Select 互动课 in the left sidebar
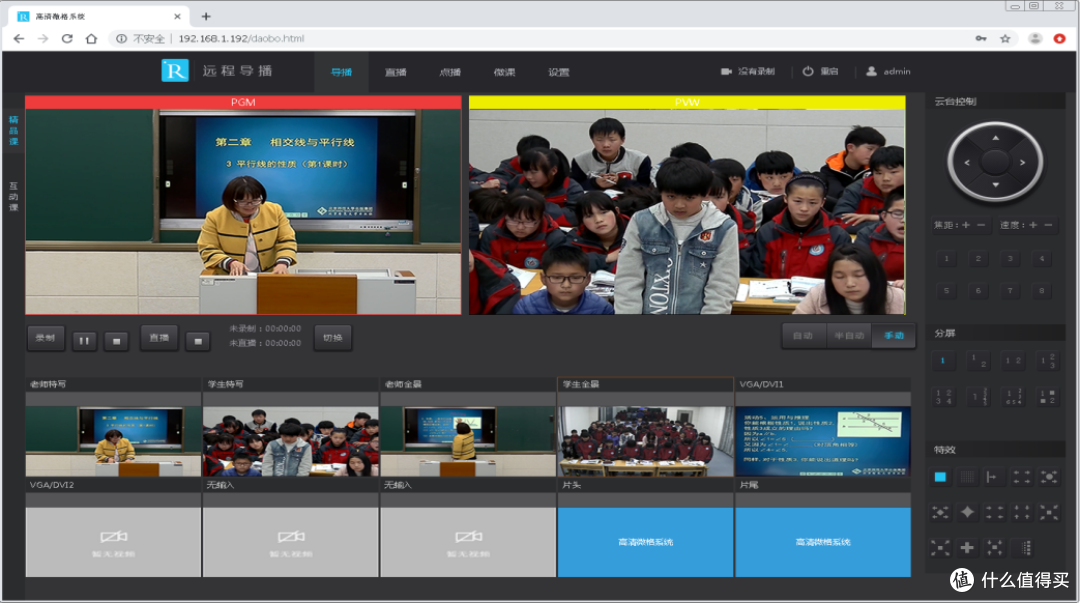The width and height of the screenshot is (1080, 603). pyautogui.click(x=14, y=196)
